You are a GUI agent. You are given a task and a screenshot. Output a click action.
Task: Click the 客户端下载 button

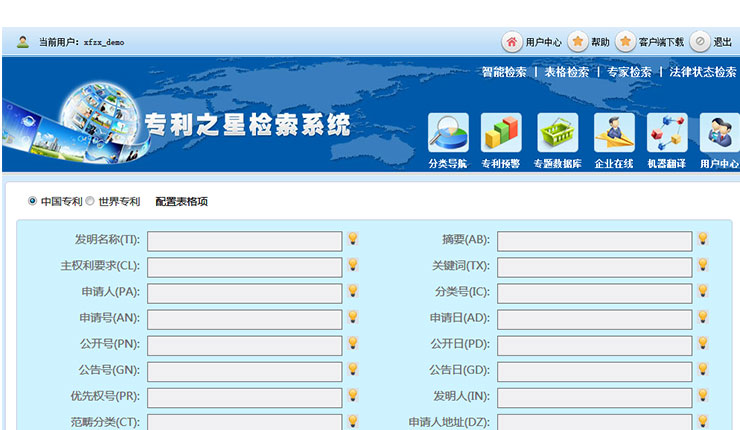(650, 42)
